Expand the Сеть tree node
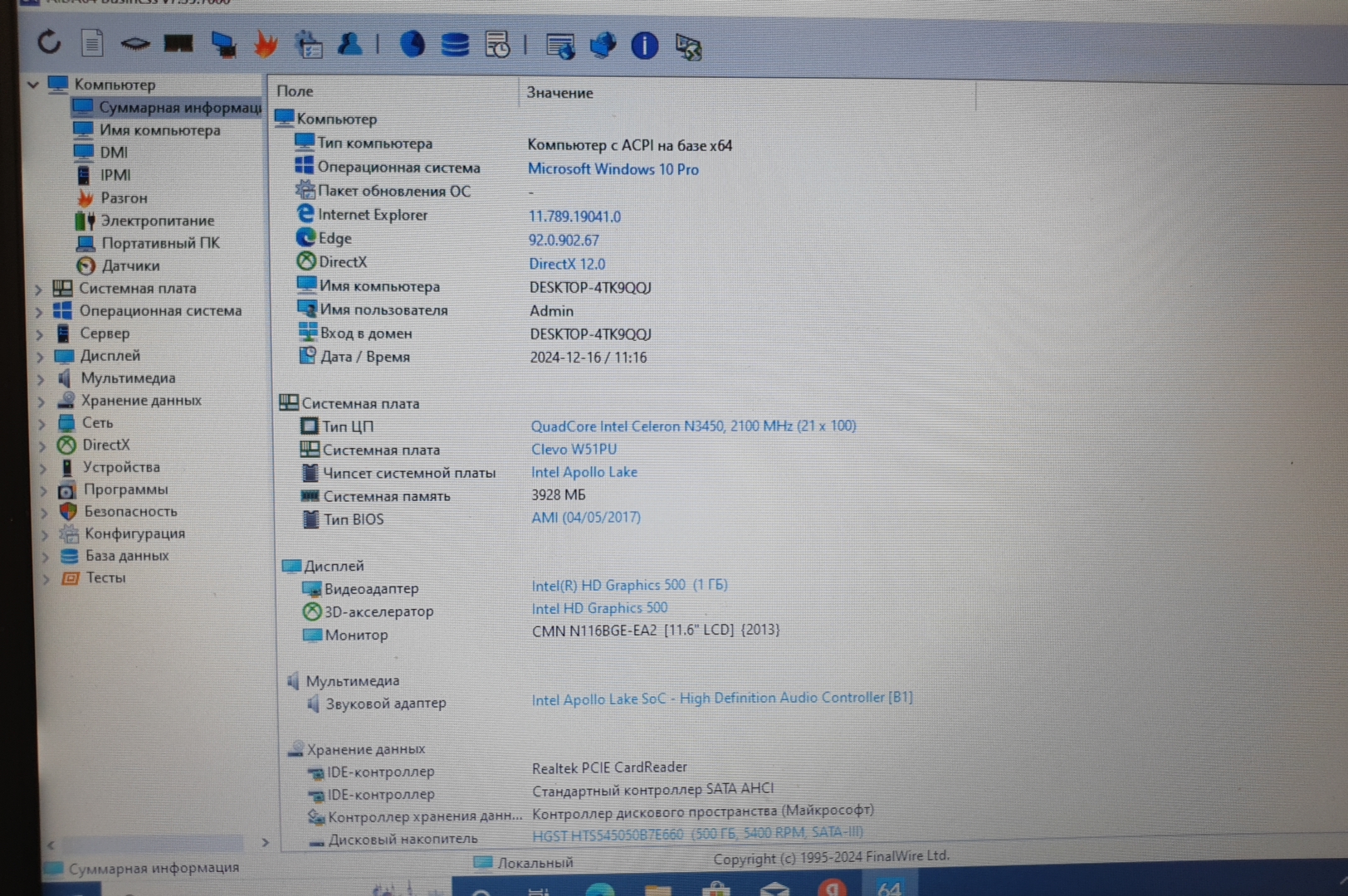 [42, 424]
